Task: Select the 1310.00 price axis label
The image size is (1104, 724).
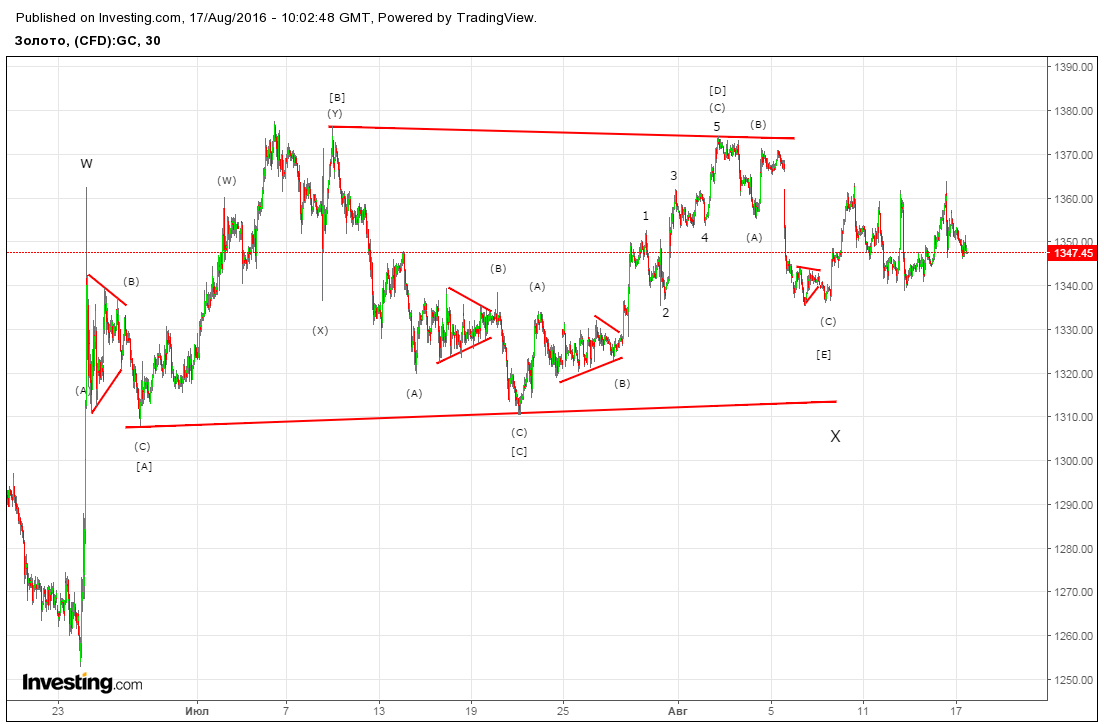Action: [x=1074, y=418]
